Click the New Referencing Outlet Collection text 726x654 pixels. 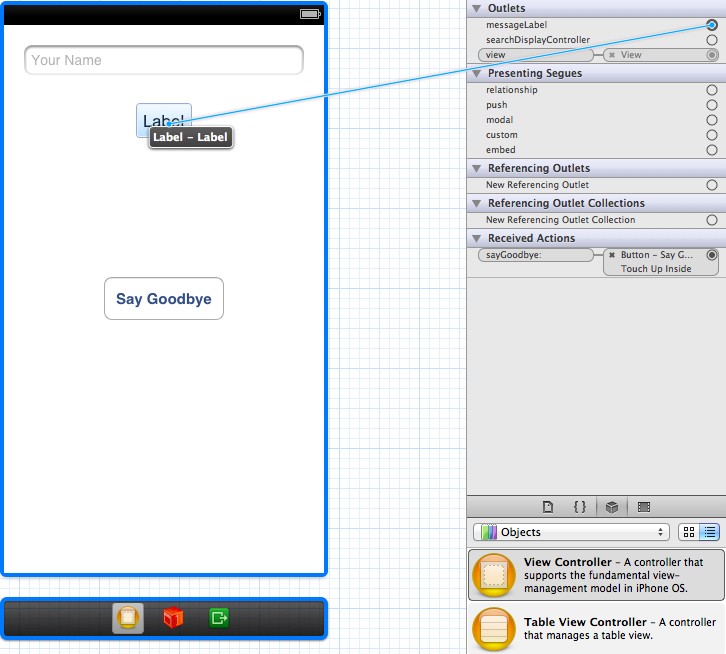click(x=561, y=220)
